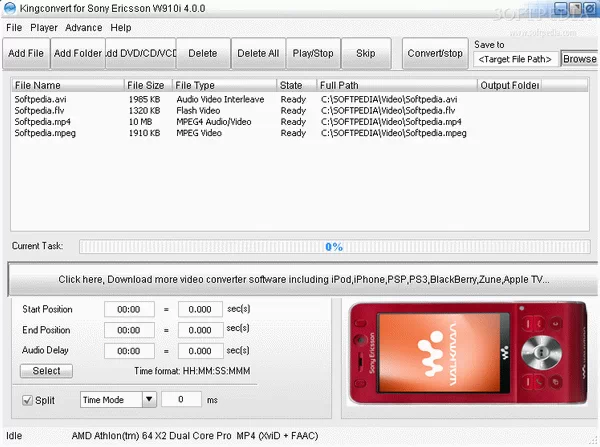Viewport: 600px width, 447px height.
Task: Click the Start Position time field
Action: (x=129, y=309)
